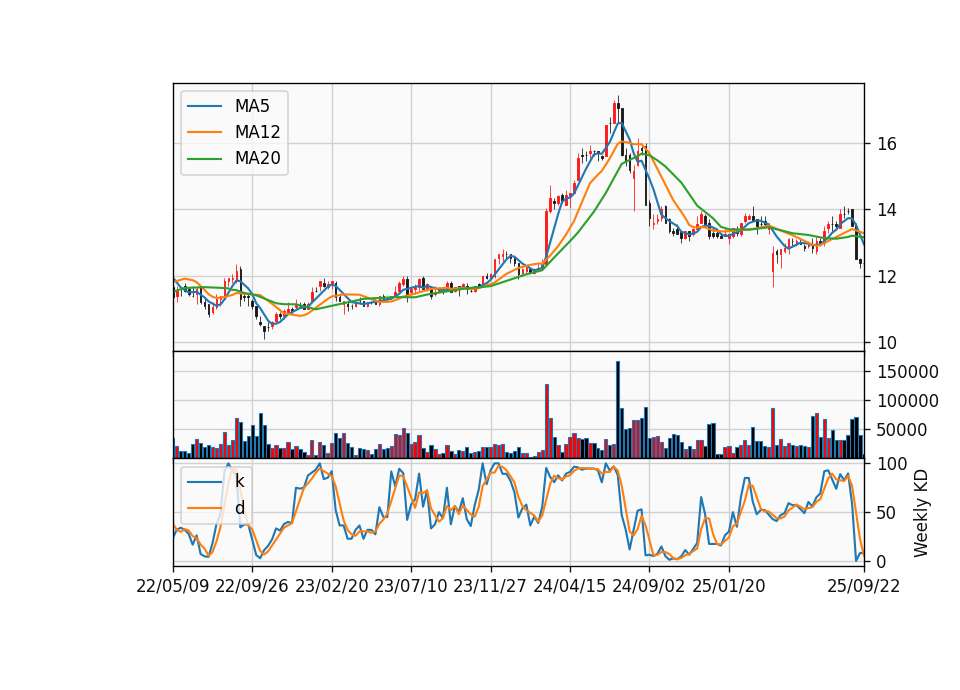Viewport: 960px width, 690px height.
Task: Click the 25/01/20 date tick label
Action: 729,586
